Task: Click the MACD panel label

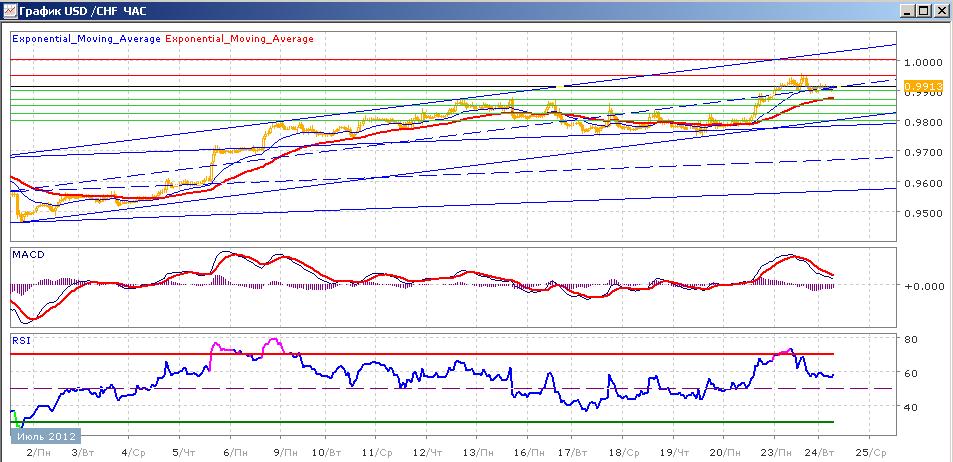Action: 28,255
